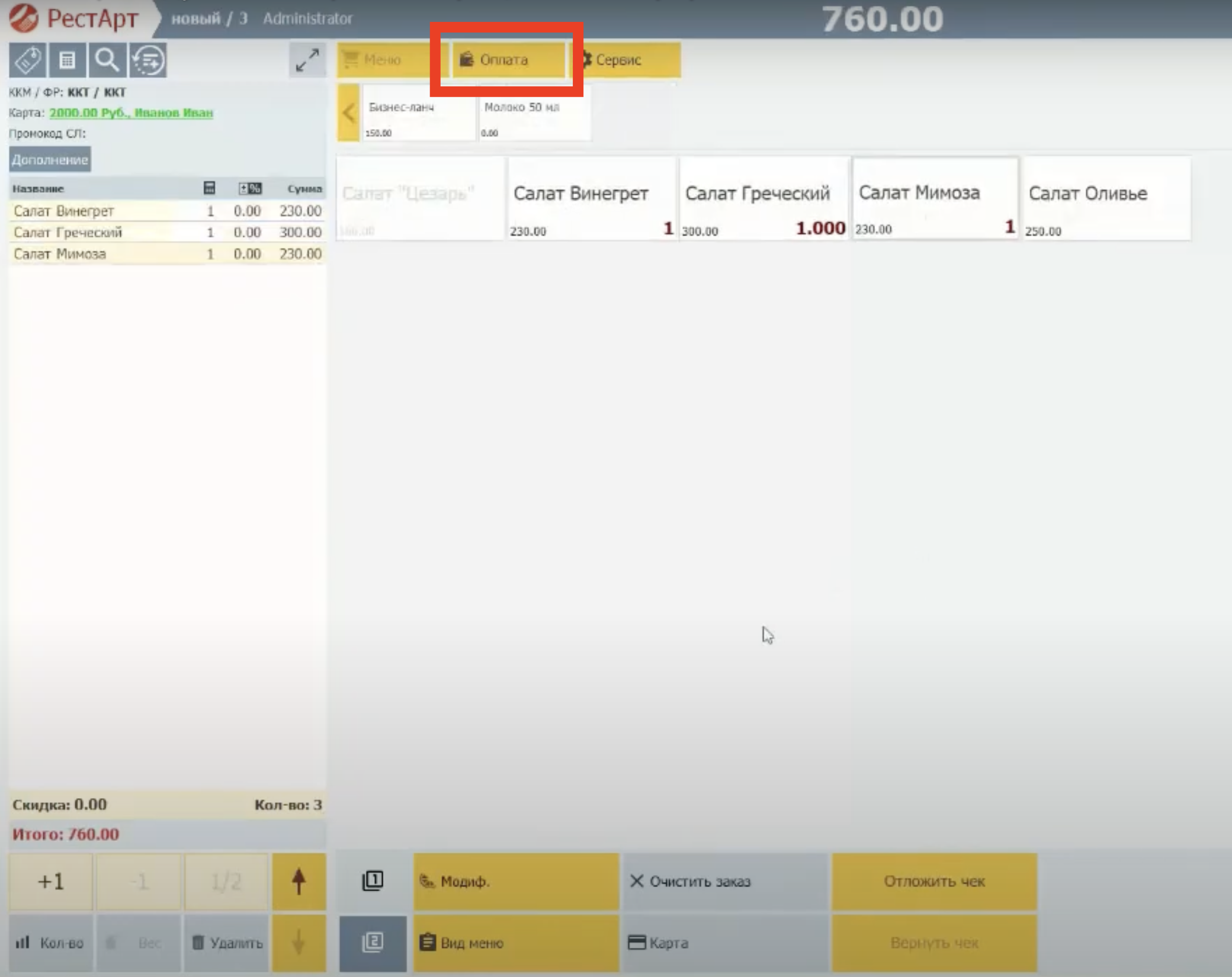
Task: Click the новый / 3 order label
Action: 209,19
